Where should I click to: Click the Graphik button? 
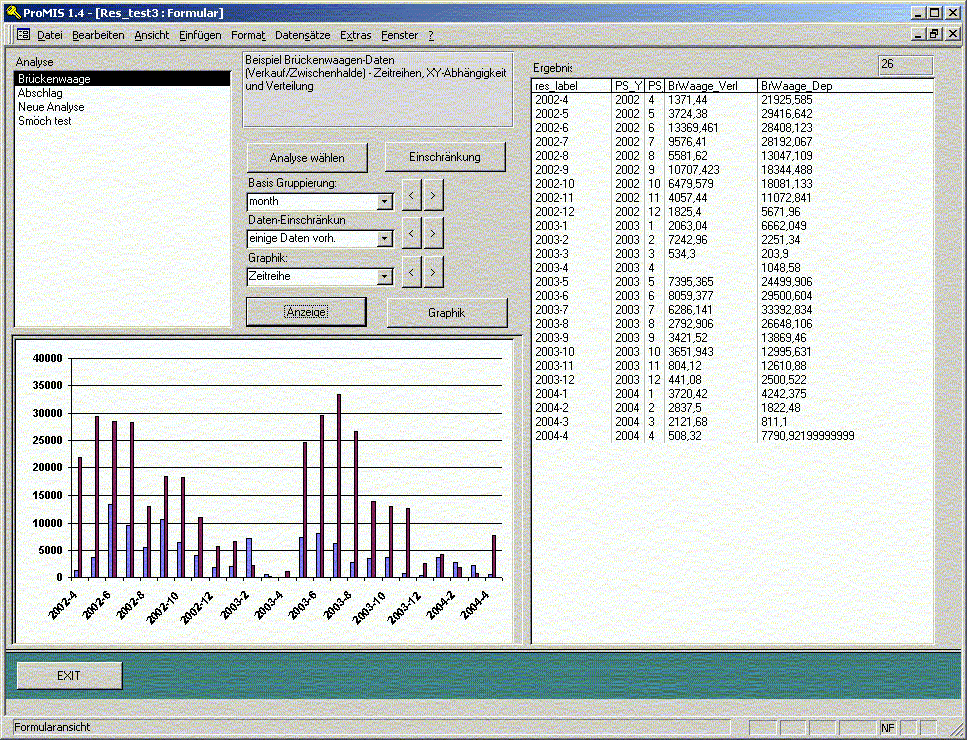[x=447, y=313]
